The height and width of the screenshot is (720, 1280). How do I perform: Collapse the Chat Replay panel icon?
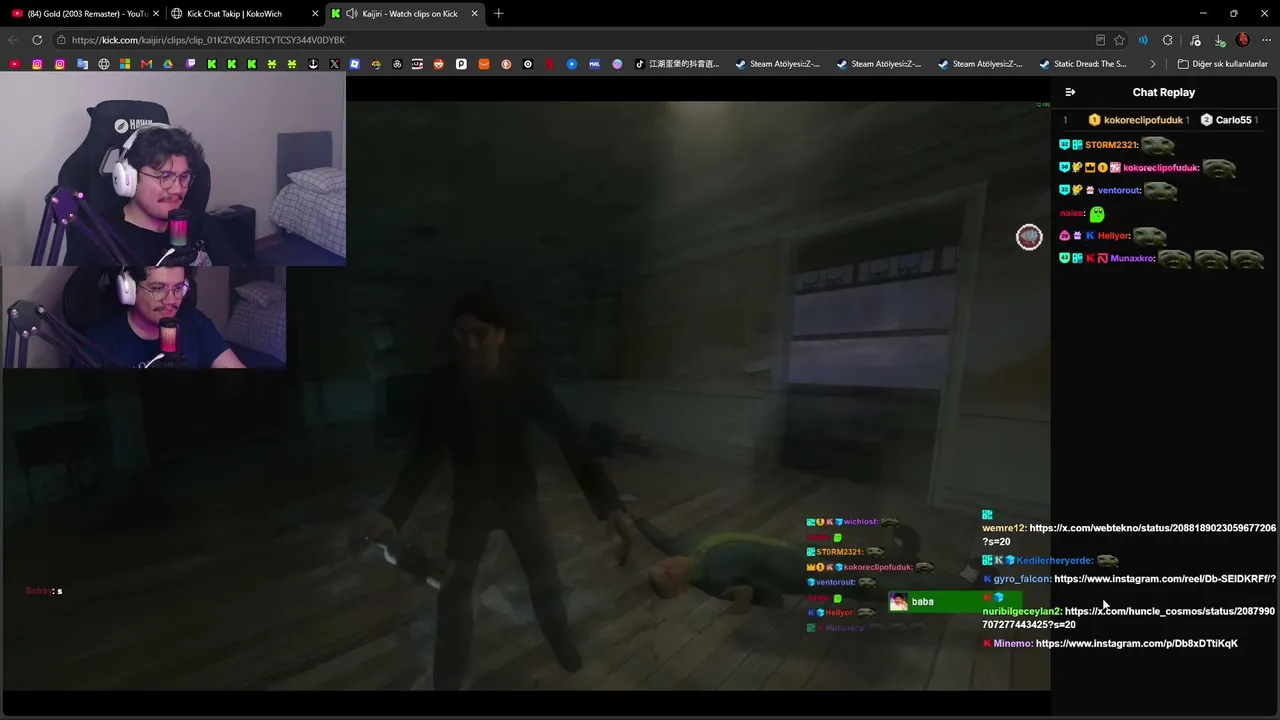1070,92
